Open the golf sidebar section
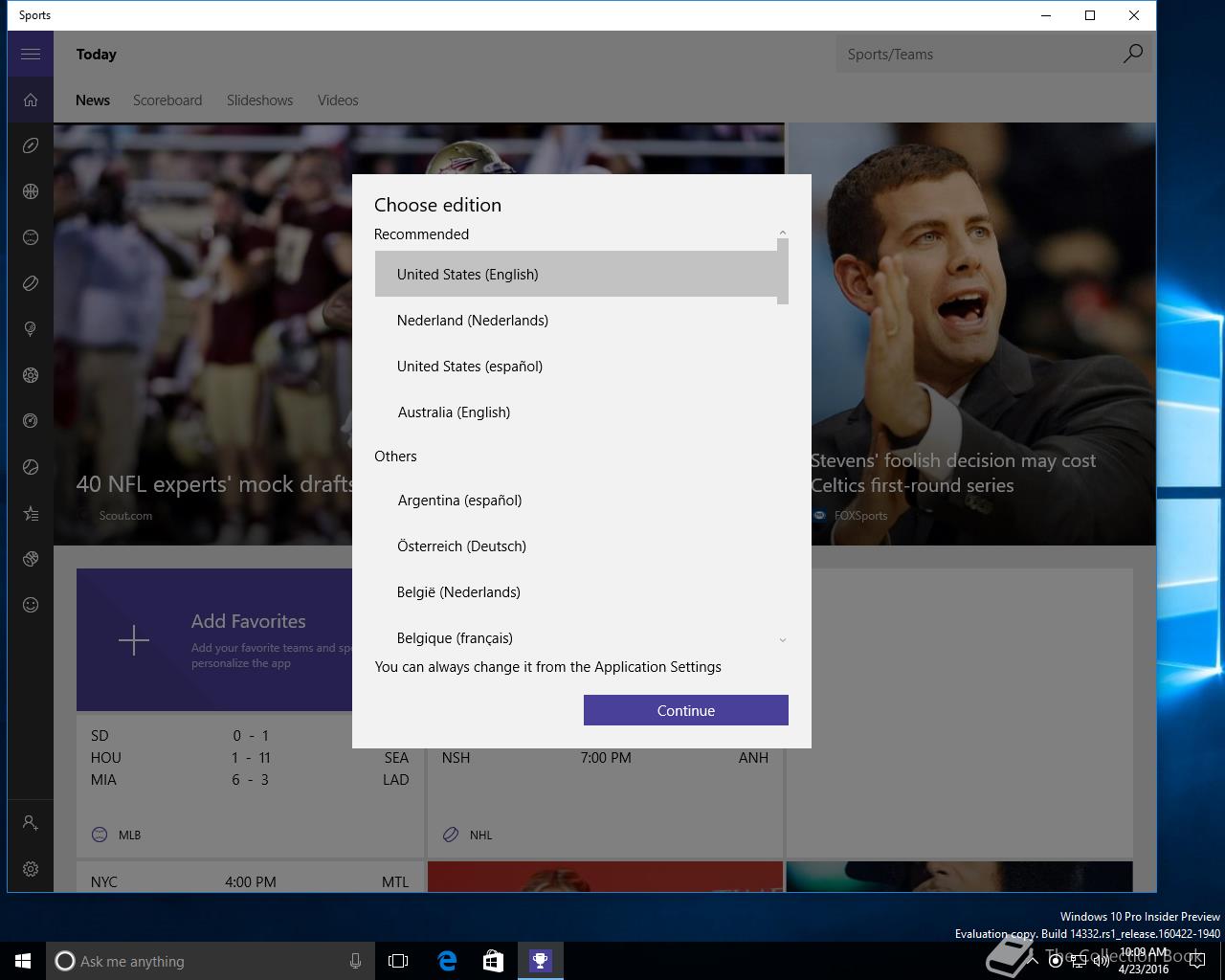This screenshot has width=1225, height=980. pyautogui.click(x=31, y=329)
